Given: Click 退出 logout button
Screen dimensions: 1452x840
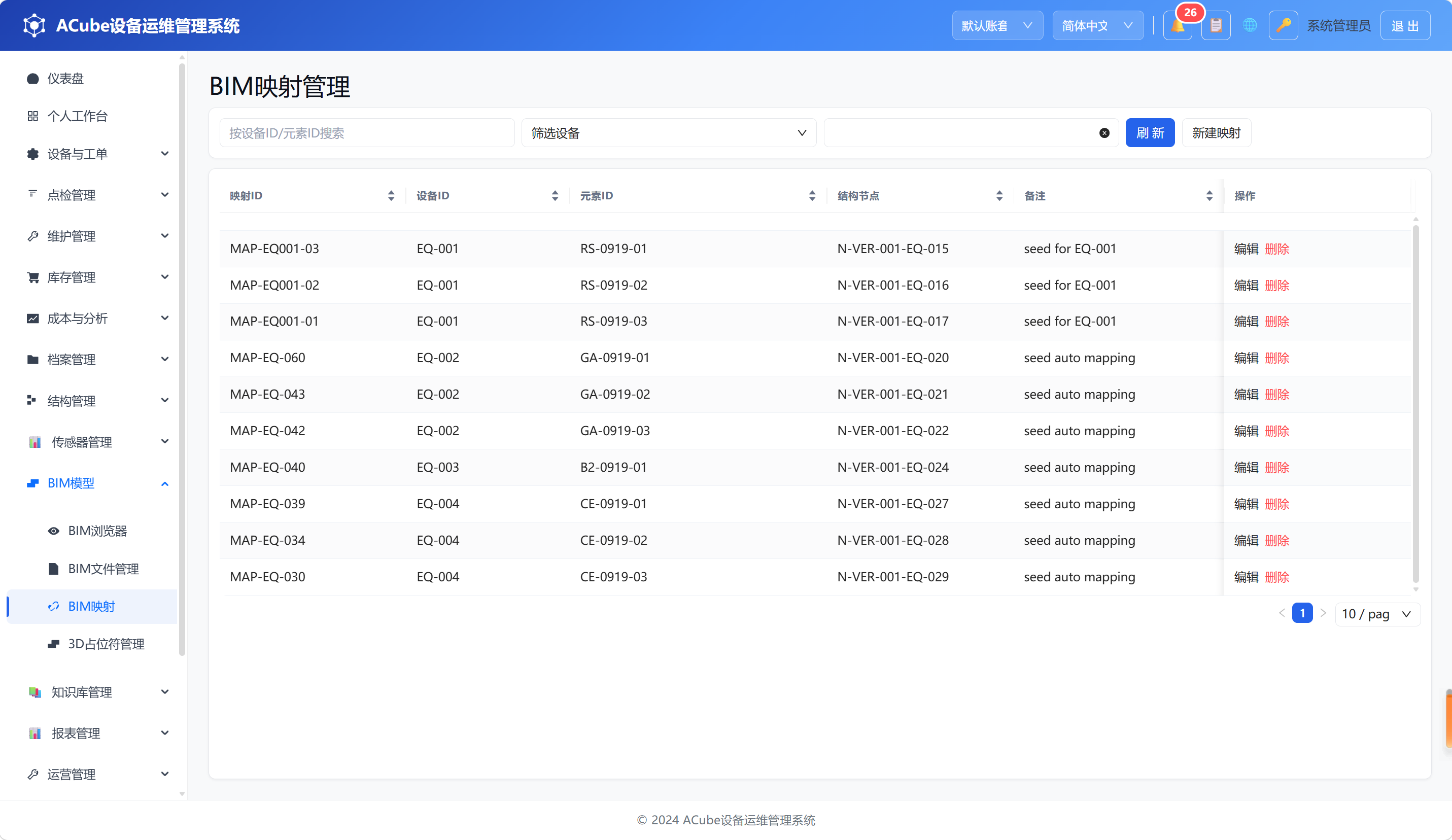Looking at the screenshot, I should tap(1405, 26).
